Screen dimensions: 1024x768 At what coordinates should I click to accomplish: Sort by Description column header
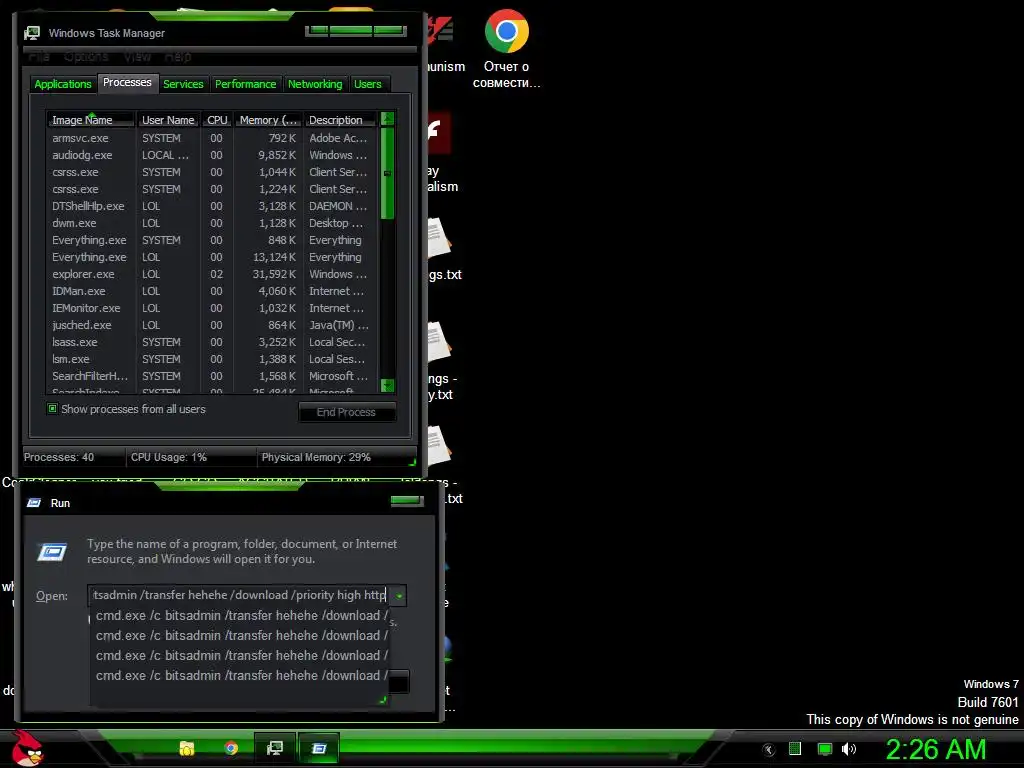[x=341, y=120]
